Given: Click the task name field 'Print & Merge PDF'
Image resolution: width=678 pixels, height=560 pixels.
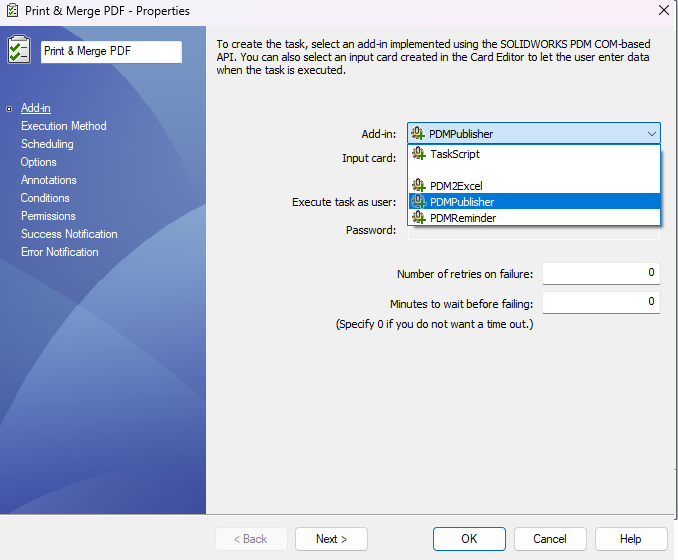Looking at the screenshot, I should [111, 51].
